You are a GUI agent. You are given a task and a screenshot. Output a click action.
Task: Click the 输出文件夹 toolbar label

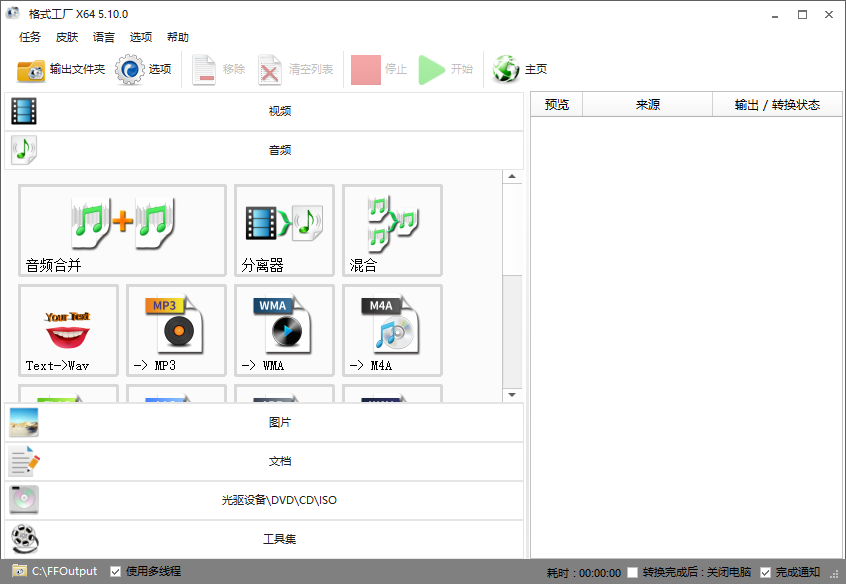click(x=77, y=69)
